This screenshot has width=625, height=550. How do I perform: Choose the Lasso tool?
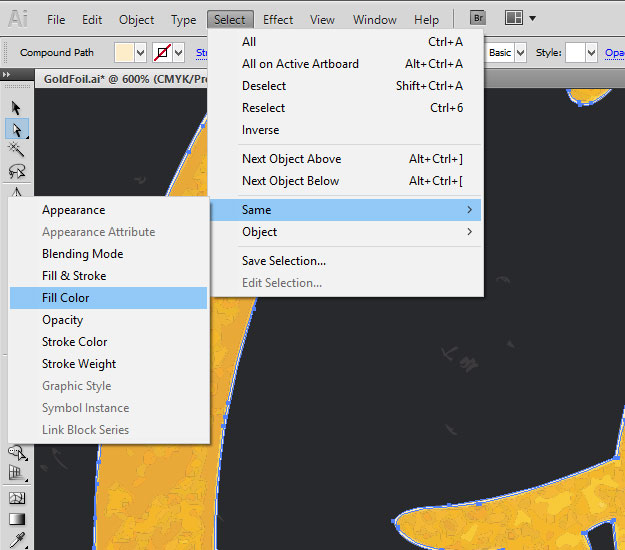click(x=16, y=171)
